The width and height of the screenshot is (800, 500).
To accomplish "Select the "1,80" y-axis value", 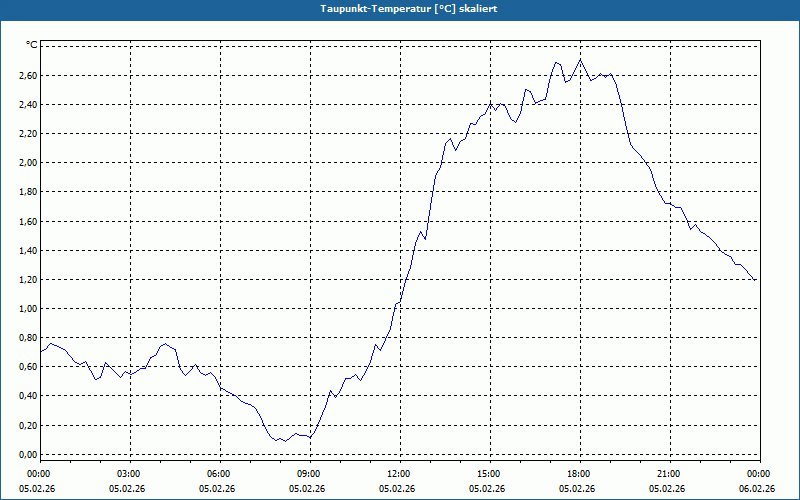I will (29, 192).
